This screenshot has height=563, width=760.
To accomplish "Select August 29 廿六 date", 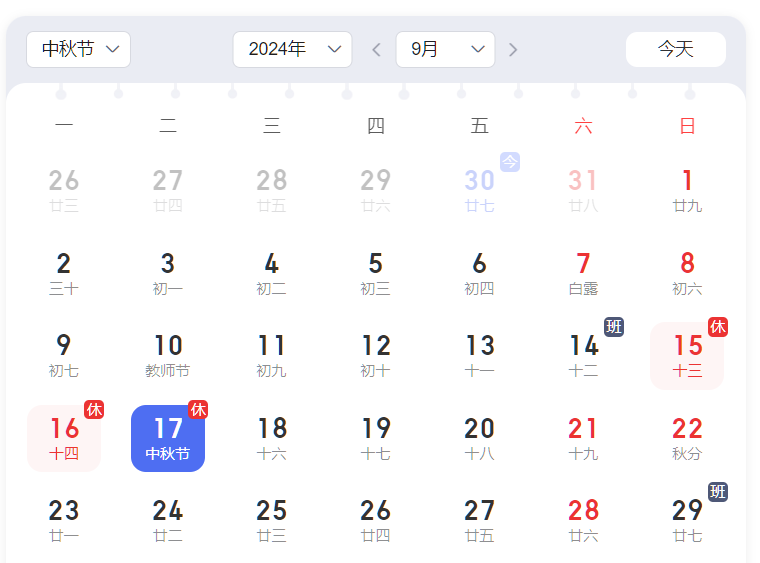I will (x=376, y=191).
